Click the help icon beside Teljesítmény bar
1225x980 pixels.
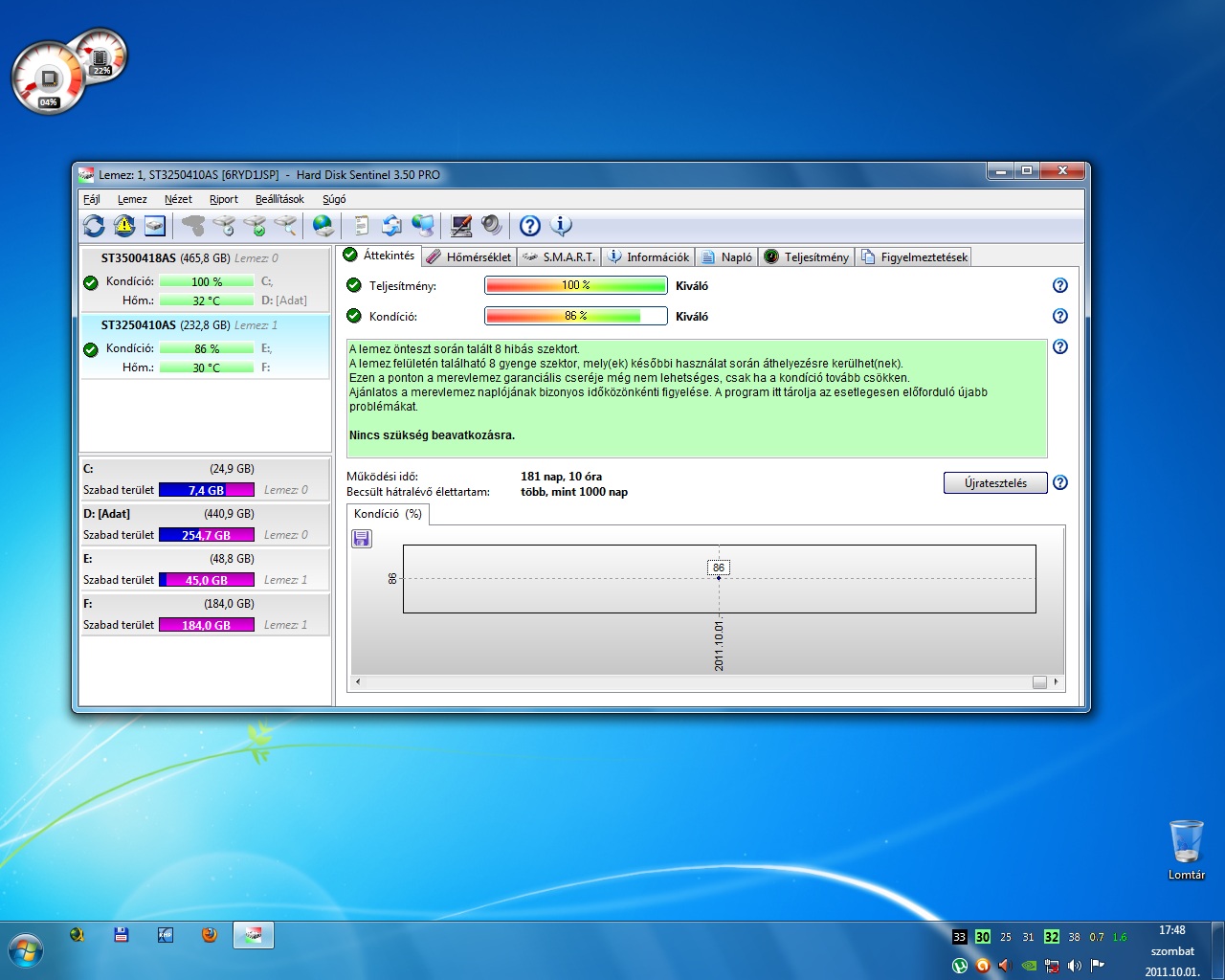(x=1059, y=285)
